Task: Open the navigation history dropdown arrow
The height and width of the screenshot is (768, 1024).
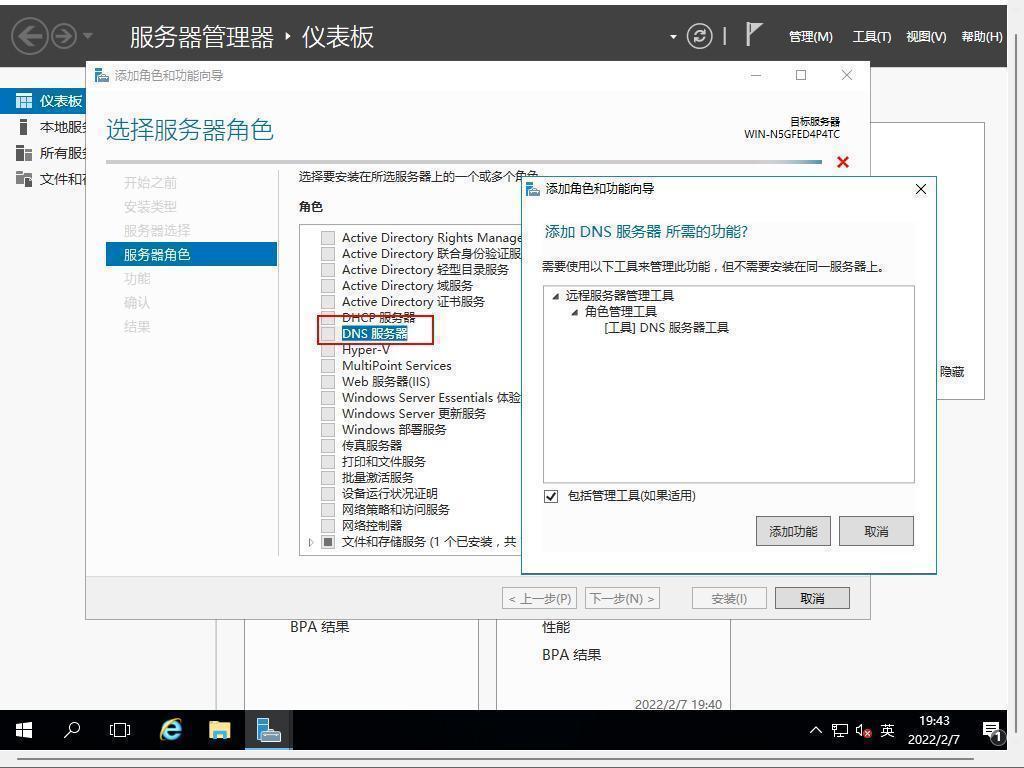Action: (88, 36)
